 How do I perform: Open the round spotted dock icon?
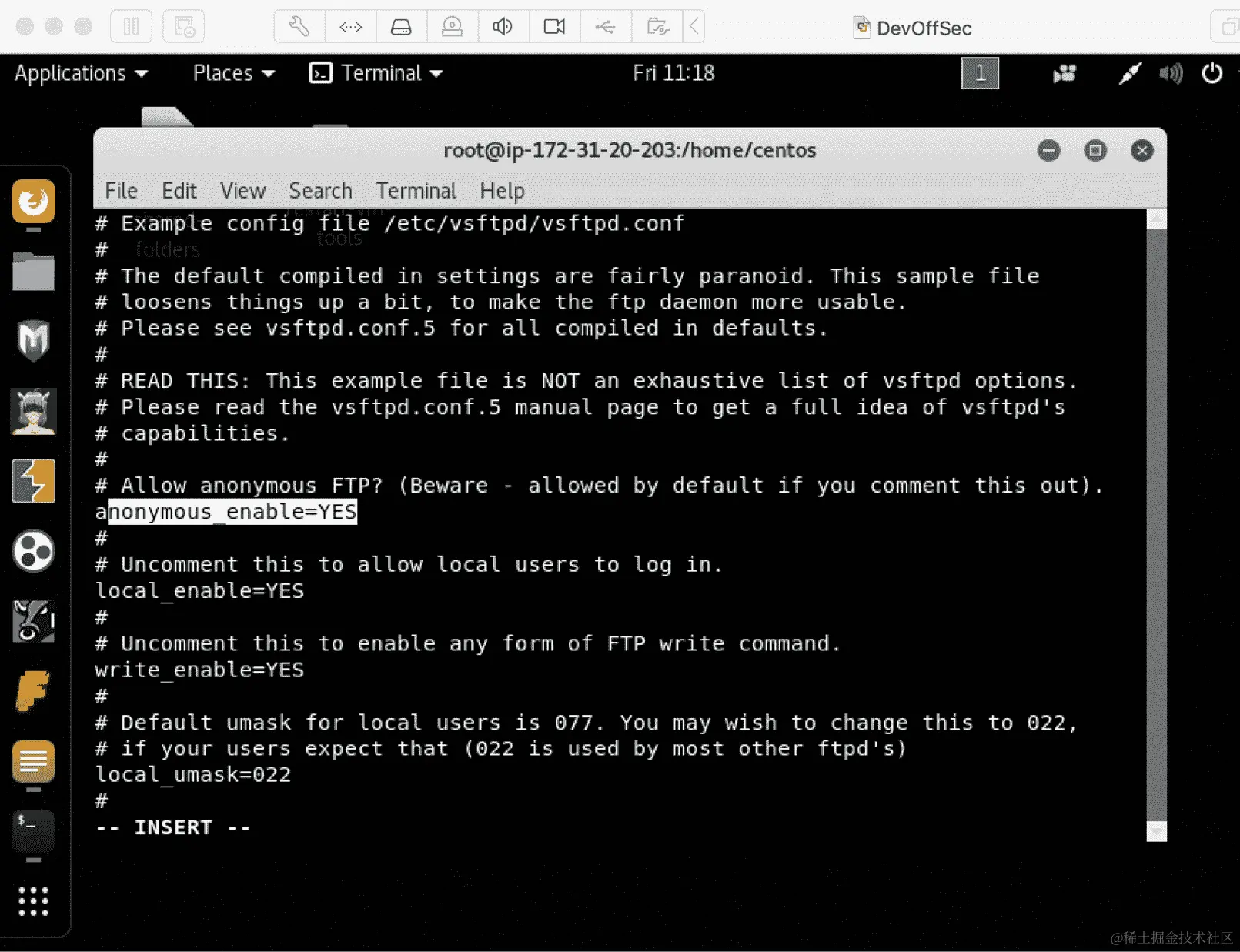(33, 551)
